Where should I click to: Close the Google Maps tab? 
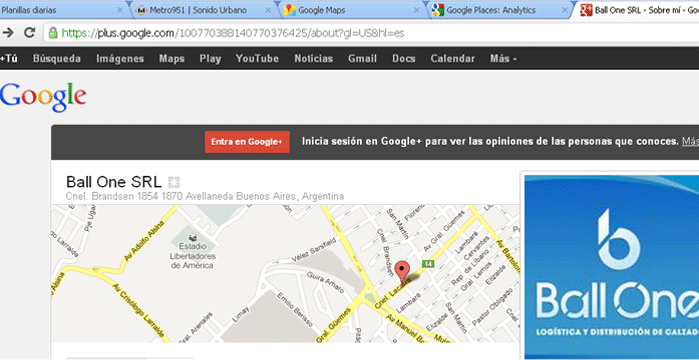coord(417,10)
